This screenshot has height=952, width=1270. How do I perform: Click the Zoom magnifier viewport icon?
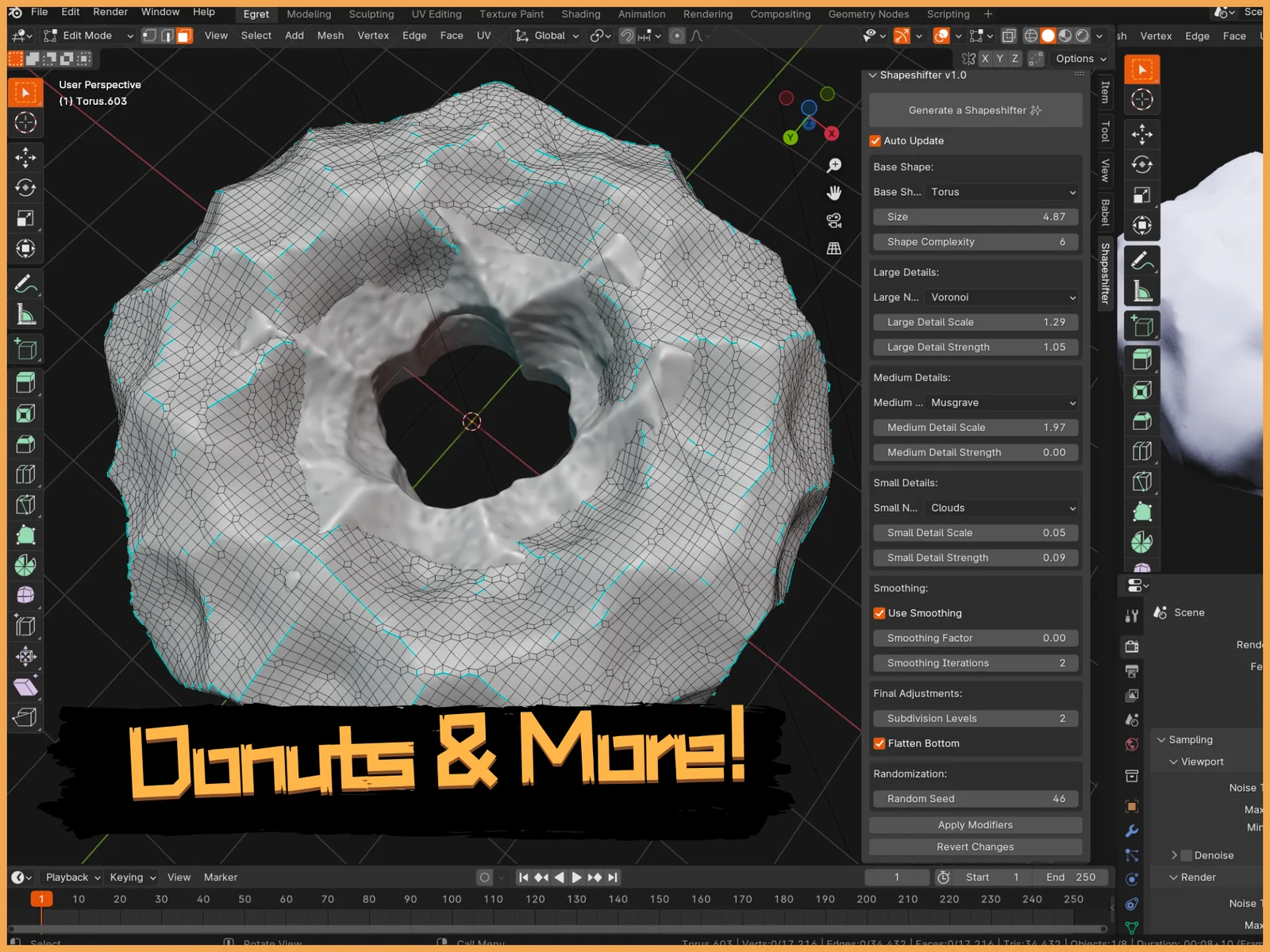coord(833,165)
